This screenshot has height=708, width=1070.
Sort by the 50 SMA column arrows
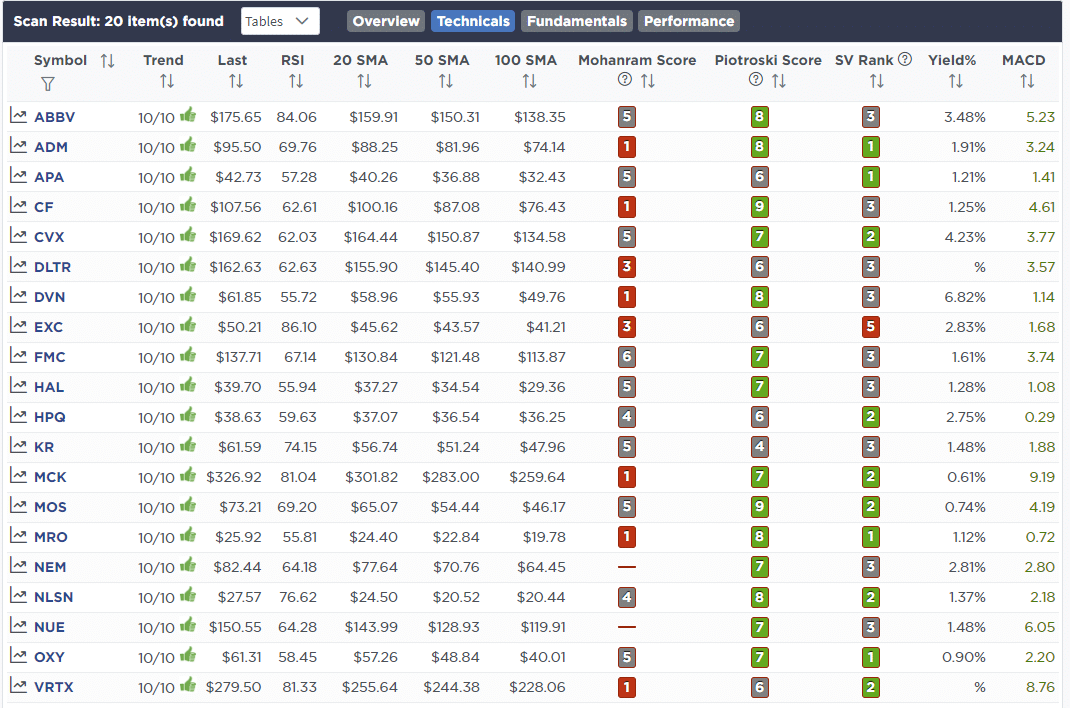pyautogui.click(x=442, y=81)
